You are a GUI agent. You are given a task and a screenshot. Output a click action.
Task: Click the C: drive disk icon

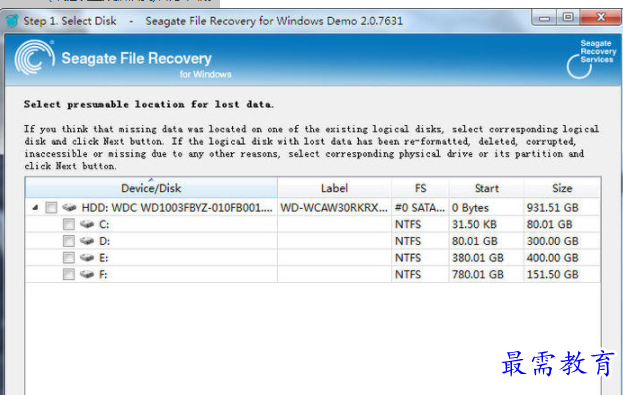(87, 224)
